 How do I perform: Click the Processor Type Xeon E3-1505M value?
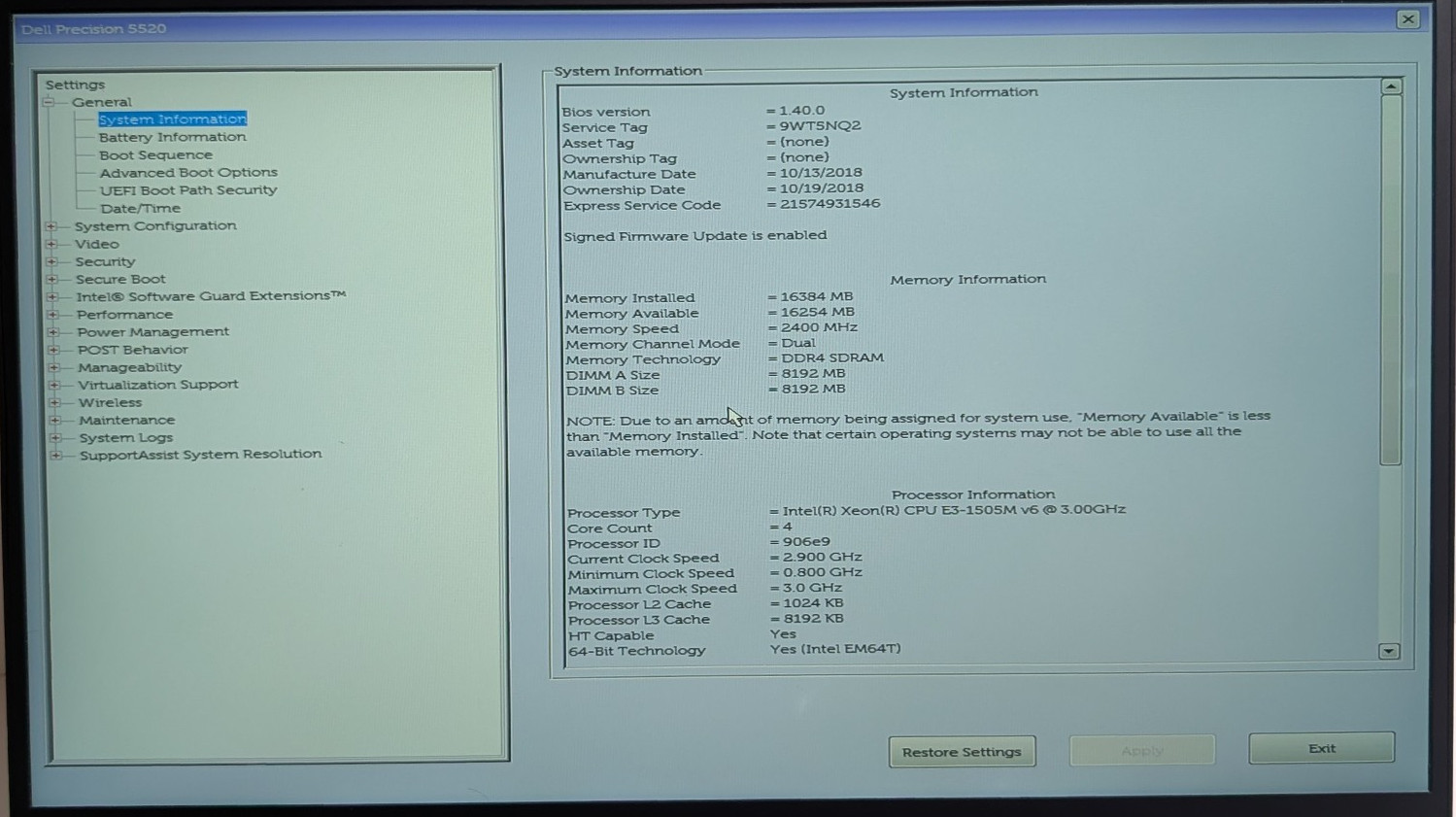click(954, 509)
